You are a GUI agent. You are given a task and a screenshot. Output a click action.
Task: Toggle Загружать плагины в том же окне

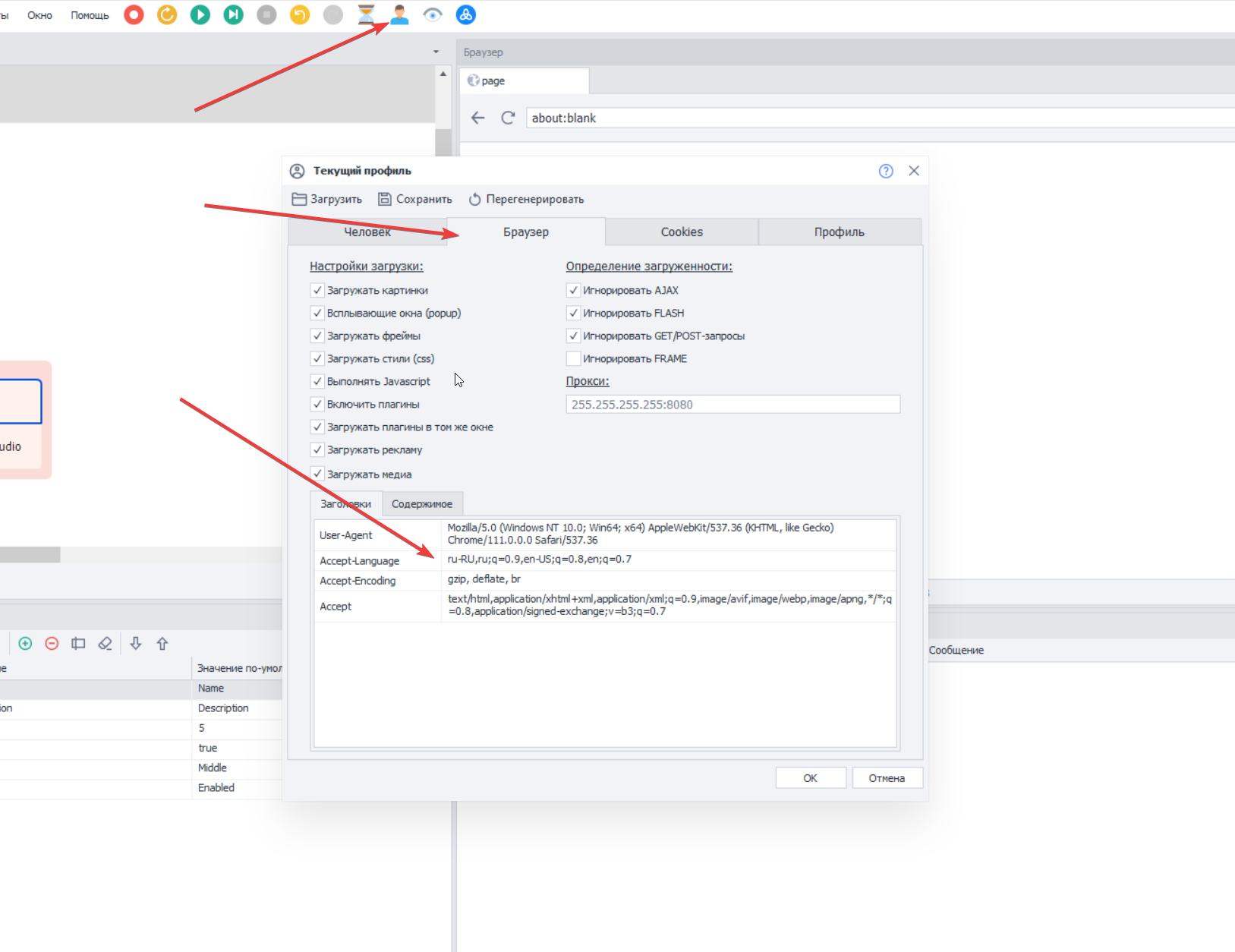point(317,427)
